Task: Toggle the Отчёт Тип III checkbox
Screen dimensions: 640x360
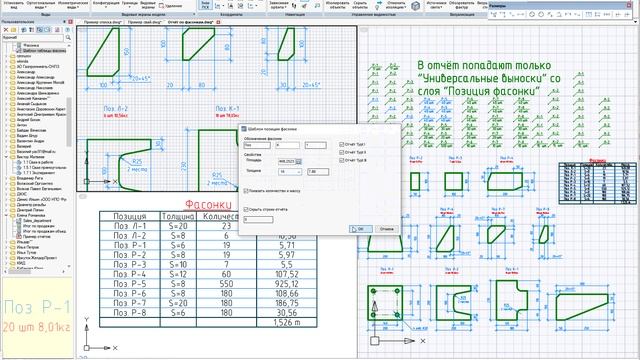Action: click(x=341, y=160)
